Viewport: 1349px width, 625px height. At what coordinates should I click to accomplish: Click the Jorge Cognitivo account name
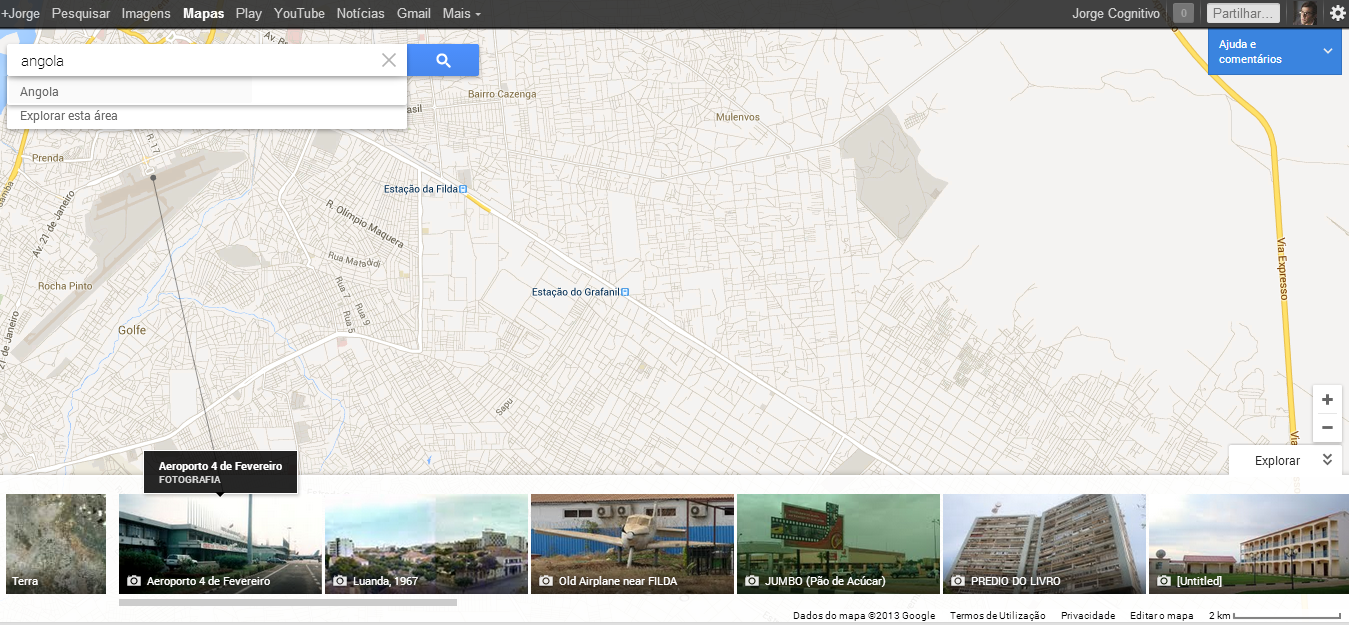coord(1116,13)
